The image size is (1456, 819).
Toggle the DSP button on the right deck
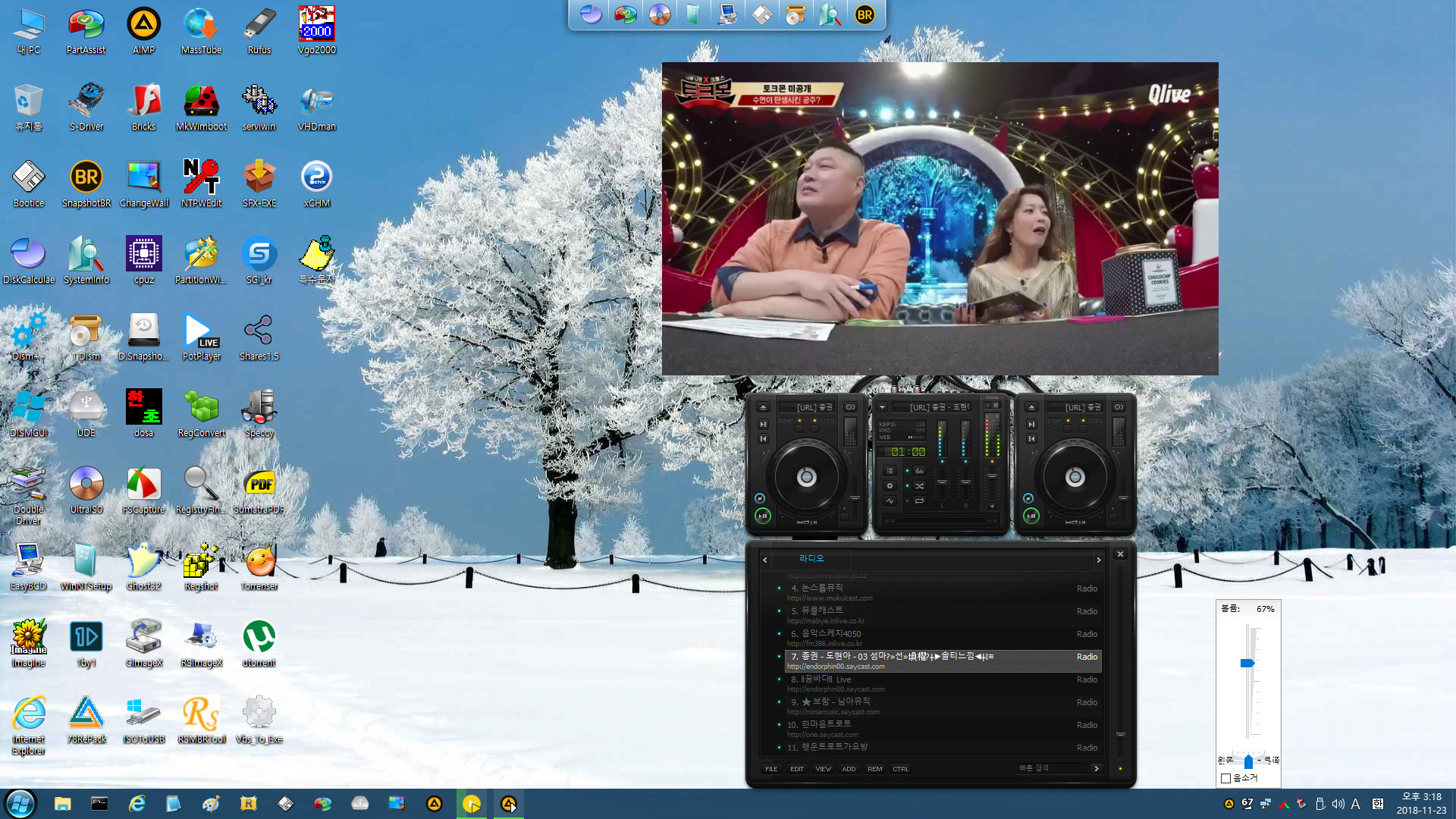pos(1068,428)
